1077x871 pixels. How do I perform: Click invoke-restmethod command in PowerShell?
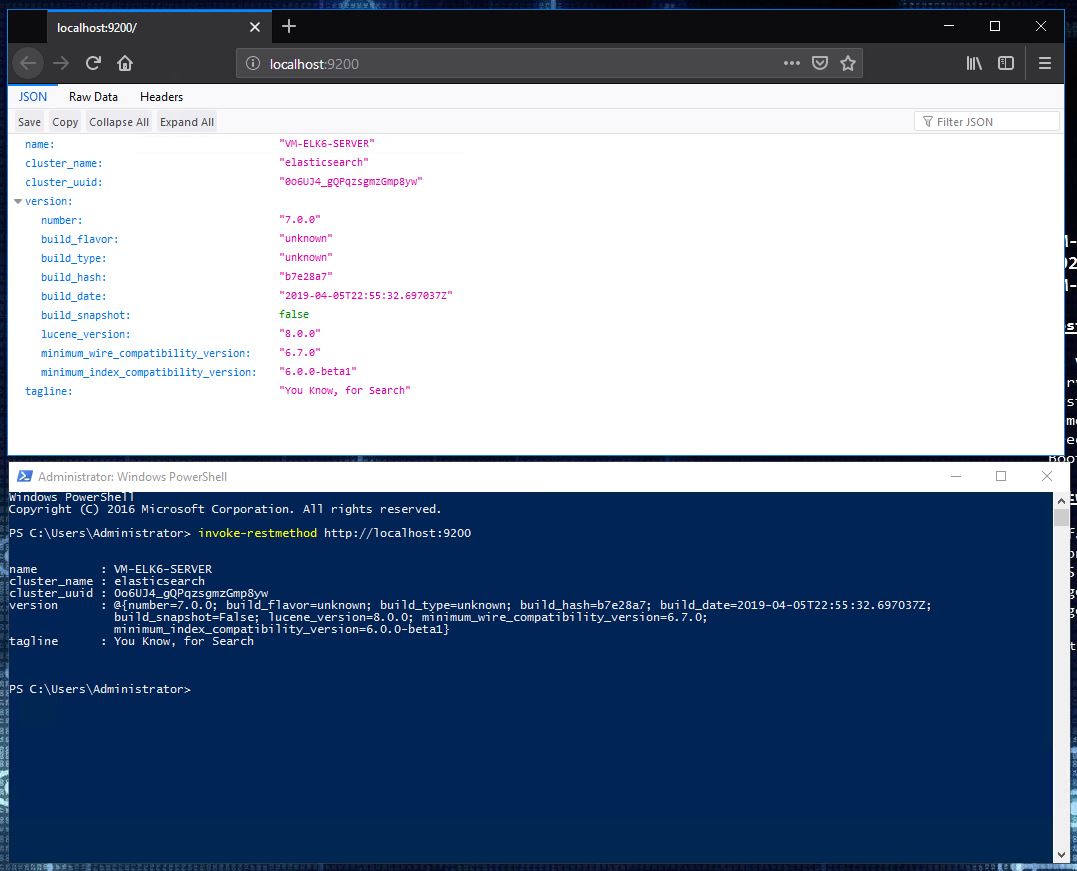click(x=258, y=533)
